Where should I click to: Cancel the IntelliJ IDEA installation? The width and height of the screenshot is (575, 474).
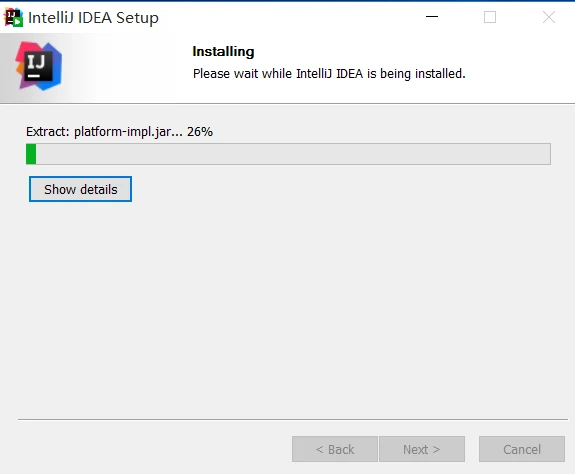click(521, 449)
